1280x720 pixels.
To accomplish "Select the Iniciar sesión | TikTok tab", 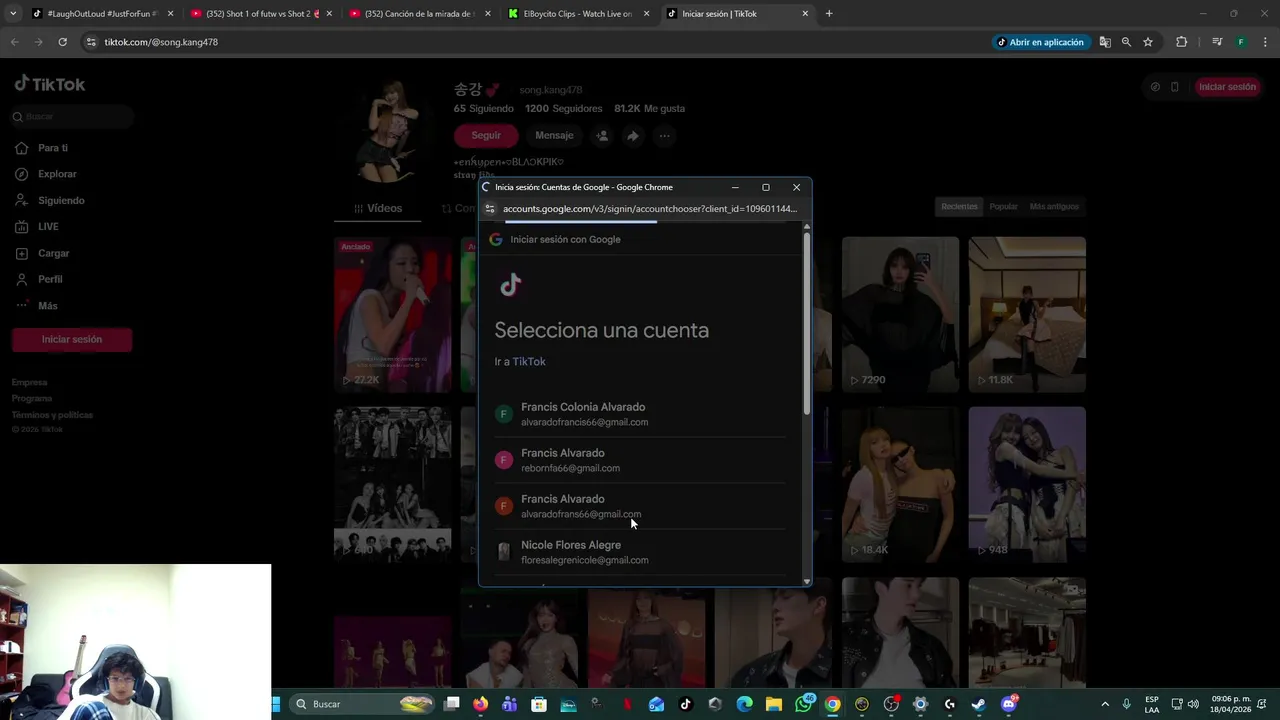I will [737, 14].
